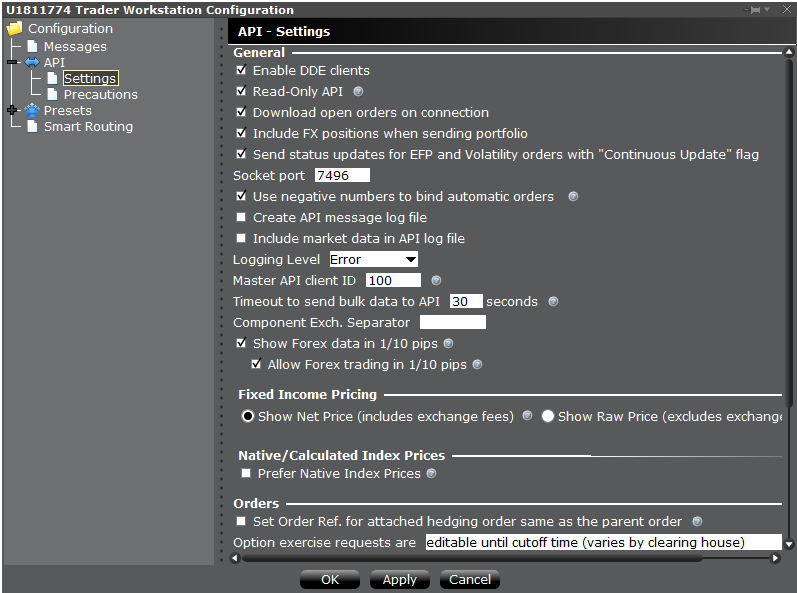Click the Smart Routing page icon
797x593 pixels.
point(32,126)
